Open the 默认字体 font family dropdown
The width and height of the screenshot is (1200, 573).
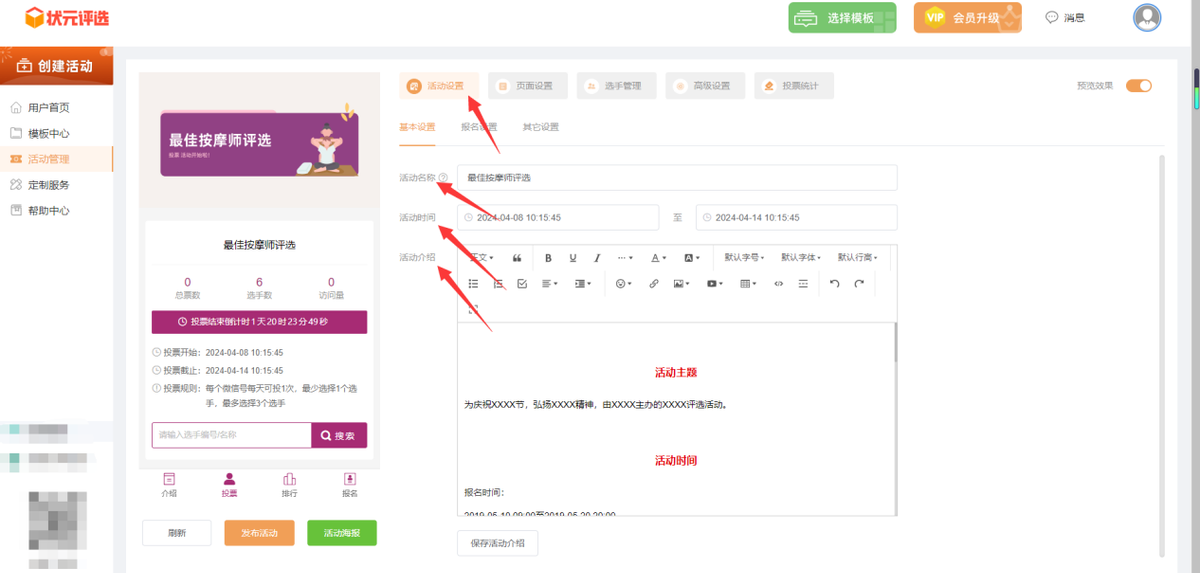point(800,258)
